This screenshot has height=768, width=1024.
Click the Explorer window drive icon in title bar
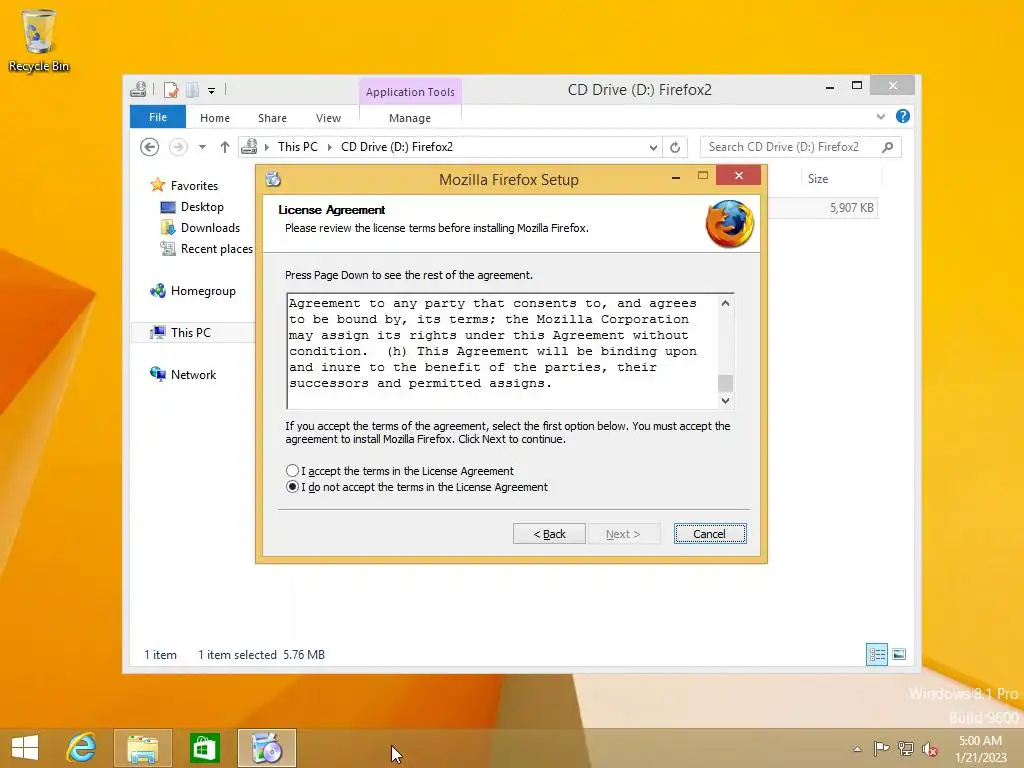click(138, 89)
